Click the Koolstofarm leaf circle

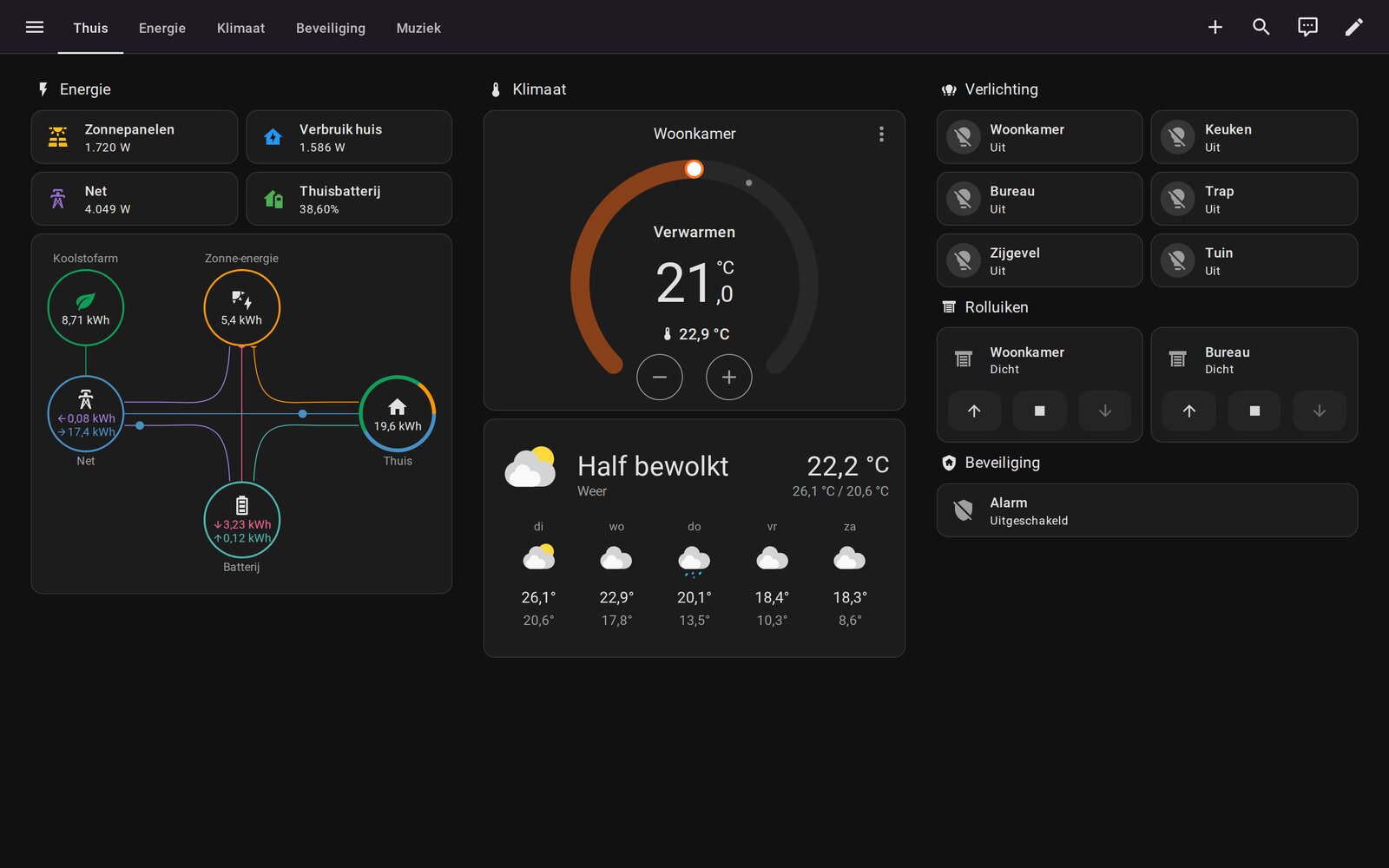point(85,307)
